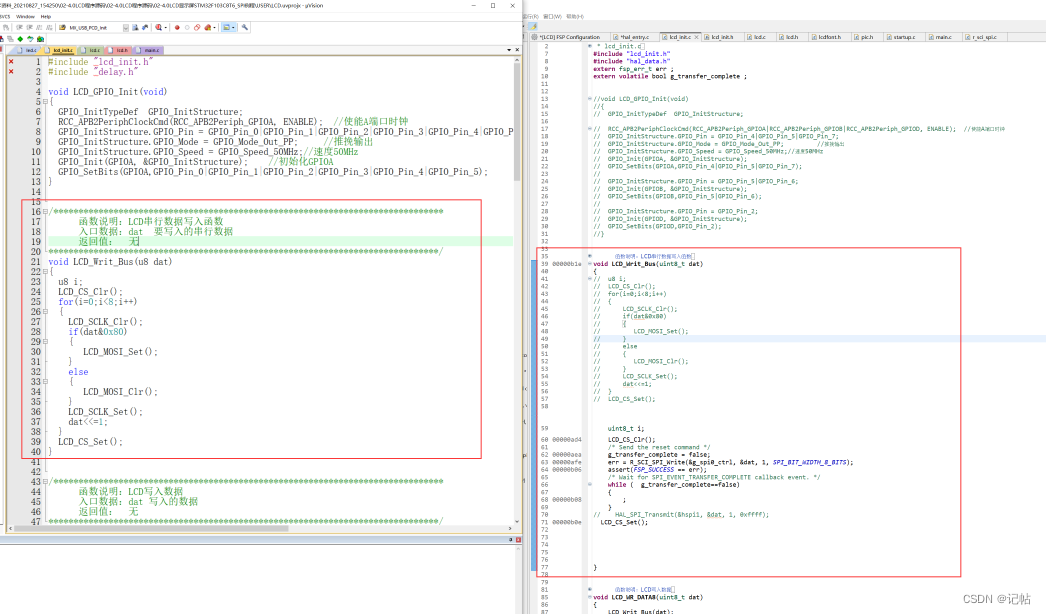Collapse the if block at line 29
1046x614 pixels.
click(x=45, y=342)
